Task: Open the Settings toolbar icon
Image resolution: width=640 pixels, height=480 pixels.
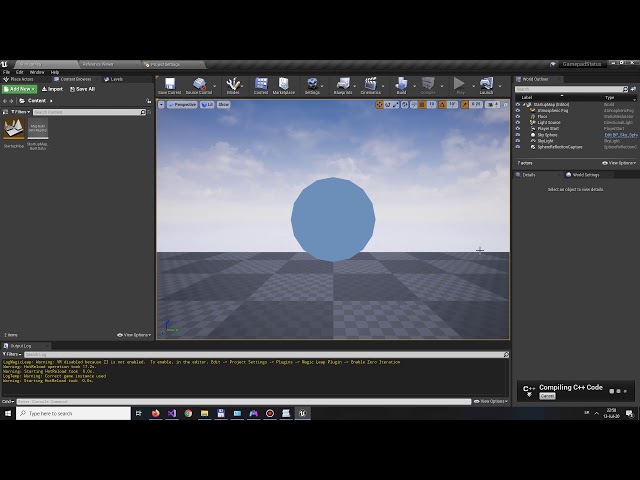Action: point(312,86)
